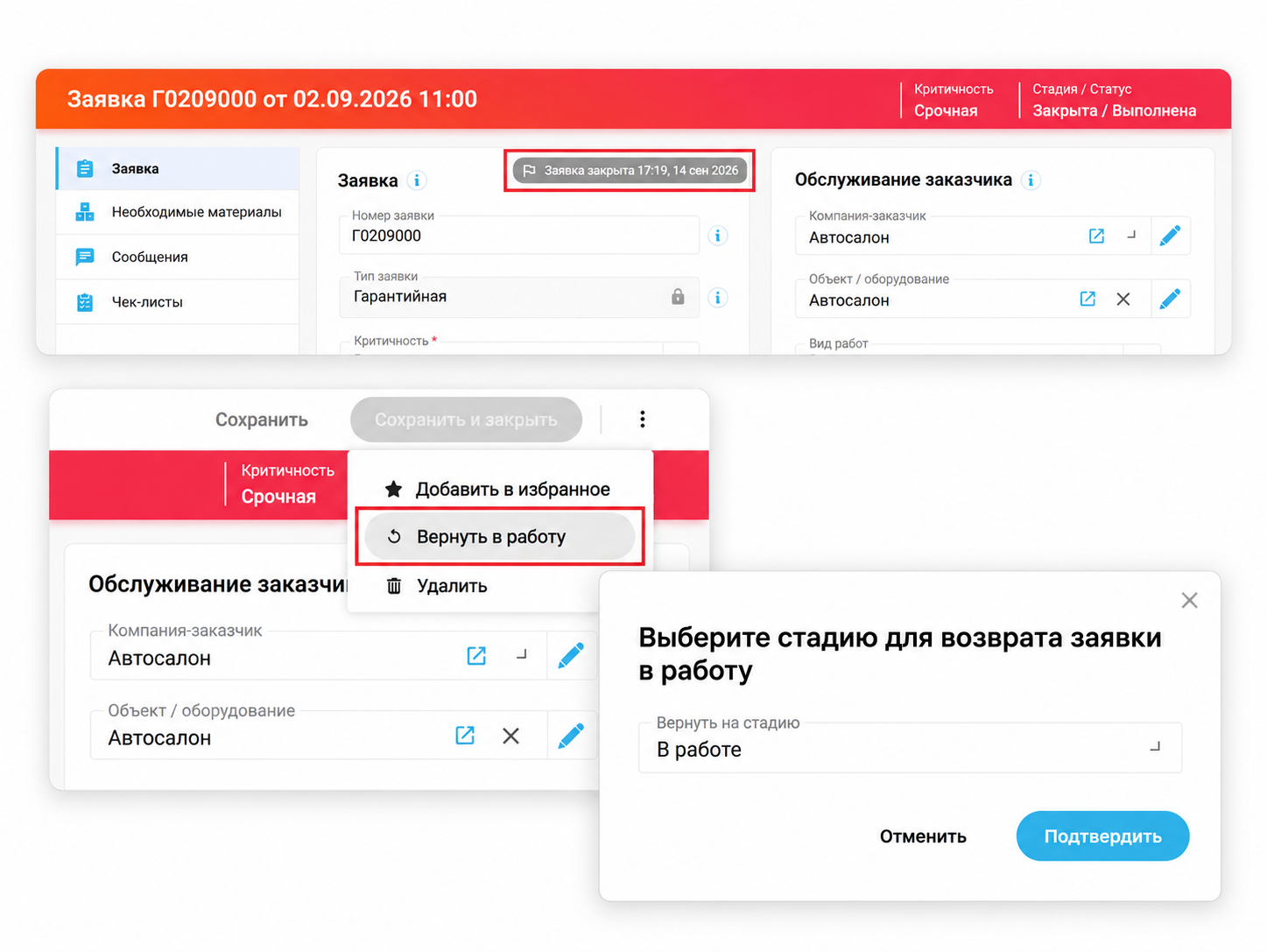The width and height of the screenshot is (1267, 952).
Task: Click Срочная criticality in lower panel header
Action: click(x=278, y=497)
